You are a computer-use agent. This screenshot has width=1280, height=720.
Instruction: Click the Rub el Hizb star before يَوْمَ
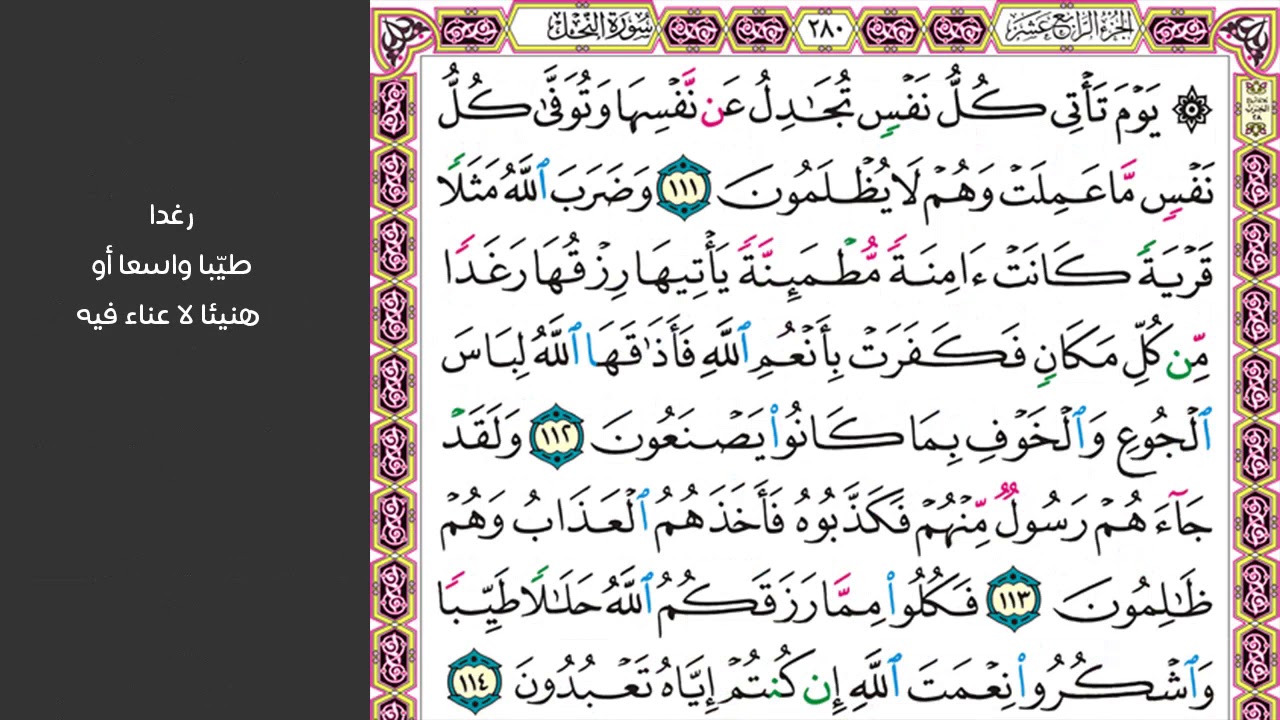click(x=1190, y=108)
